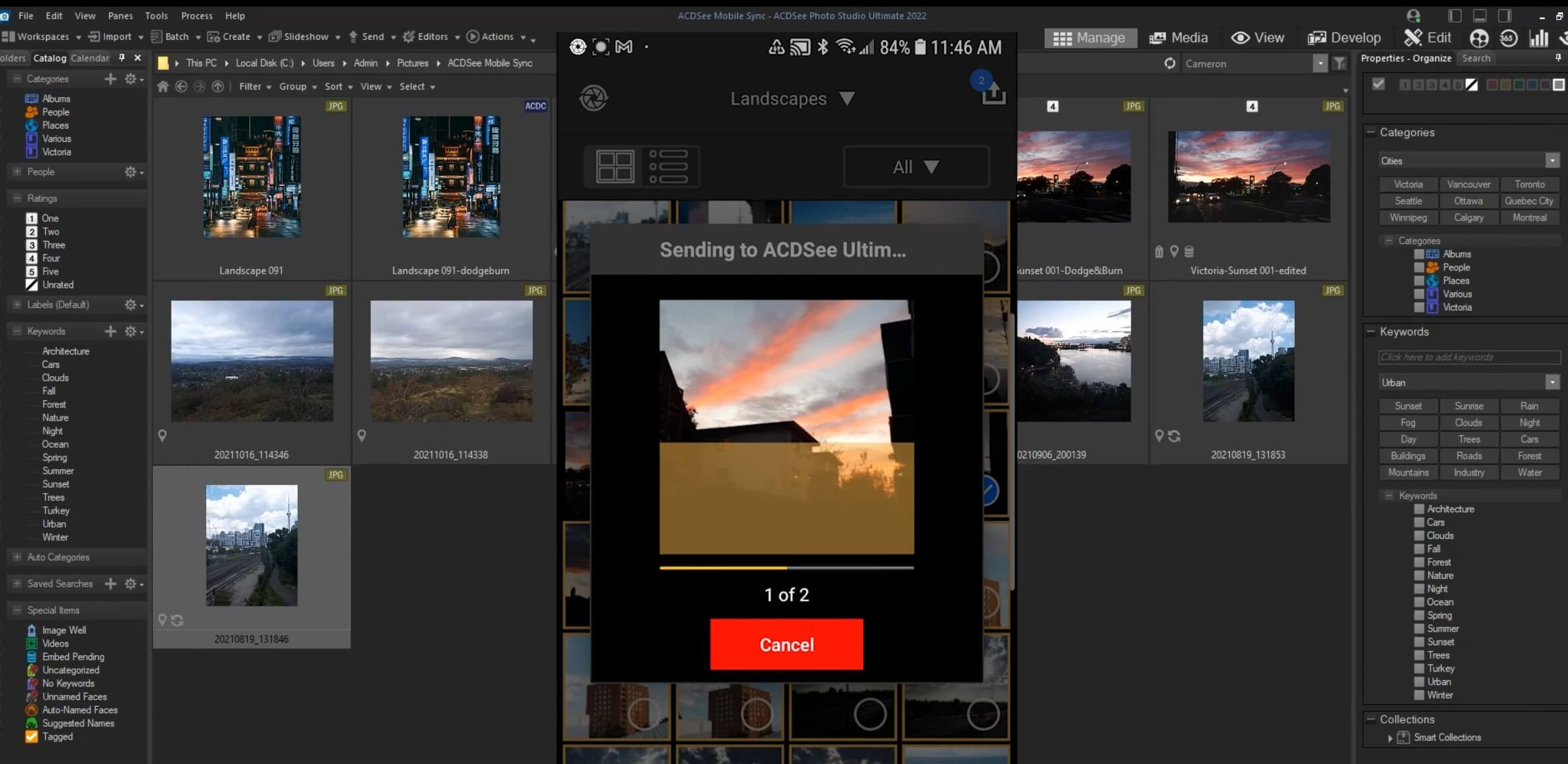Image resolution: width=1568 pixels, height=764 pixels.
Task: Expand the Smart Collections tree
Action: pyautogui.click(x=1390, y=737)
